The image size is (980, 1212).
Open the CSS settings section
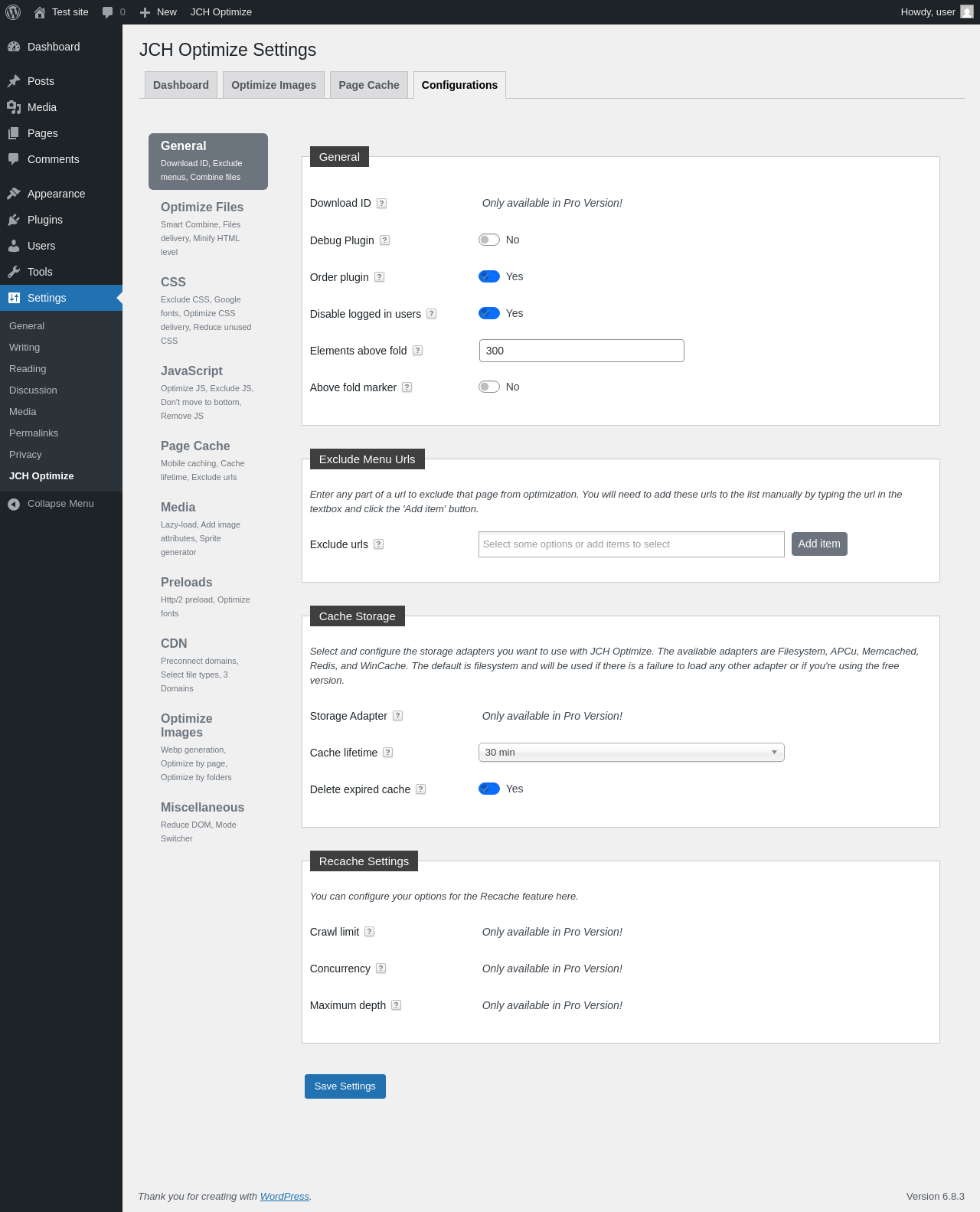click(208, 310)
